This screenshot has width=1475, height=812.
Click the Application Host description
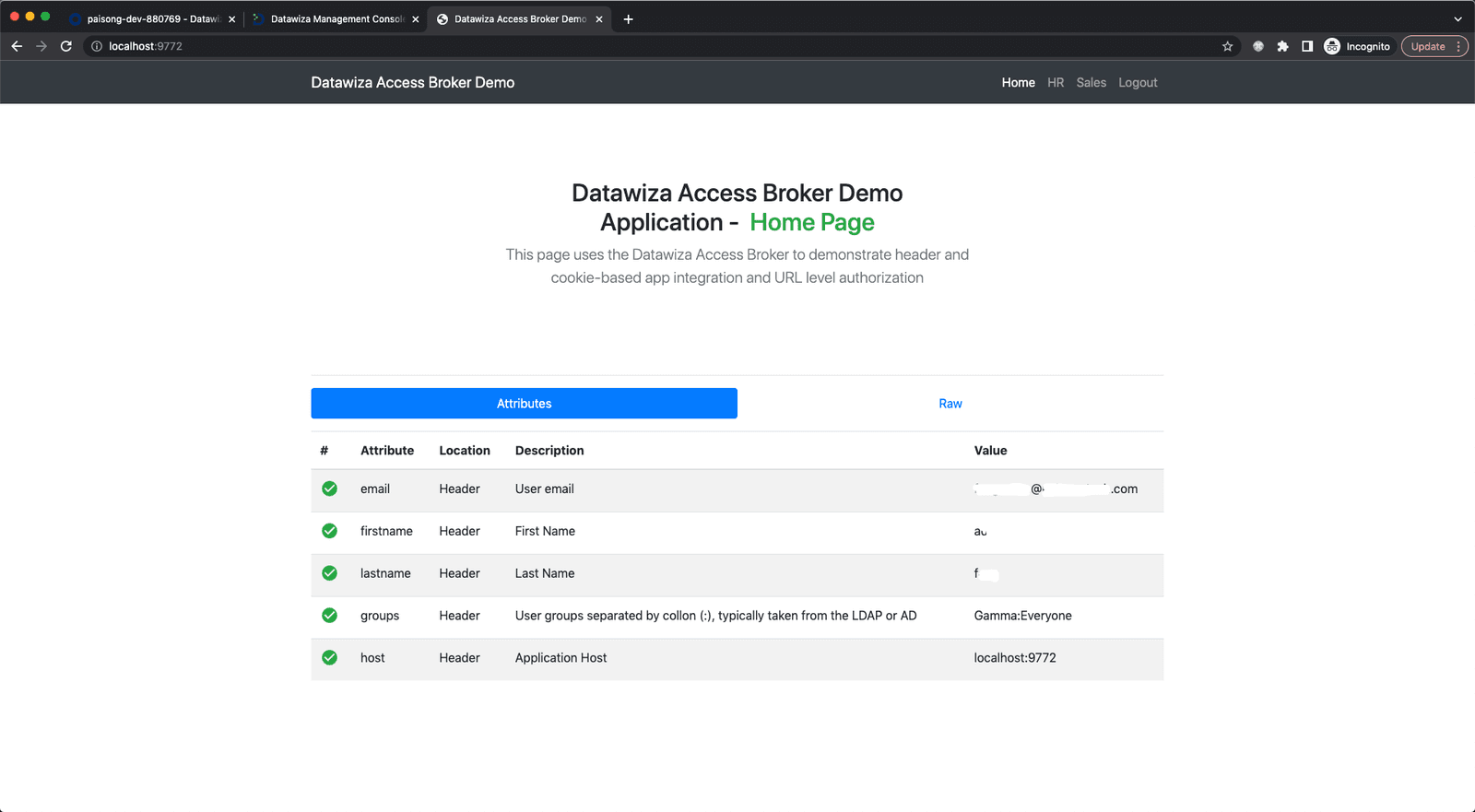click(x=560, y=658)
